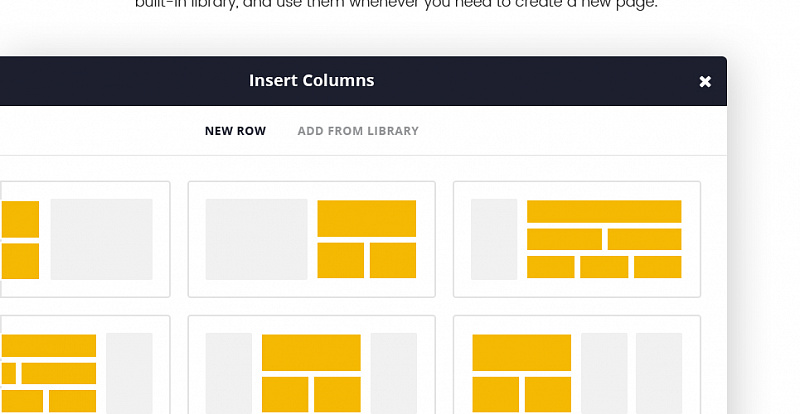Image resolution: width=800 pixels, height=414 pixels.
Task: Click large gray column in top middle layout
Action: [256, 239]
